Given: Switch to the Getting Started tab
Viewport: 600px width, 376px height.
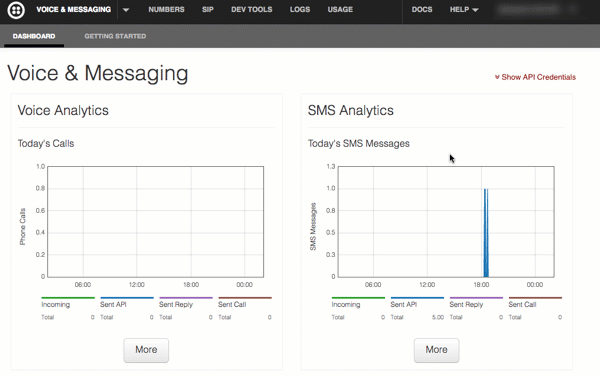Looking at the screenshot, I should click(115, 36).
